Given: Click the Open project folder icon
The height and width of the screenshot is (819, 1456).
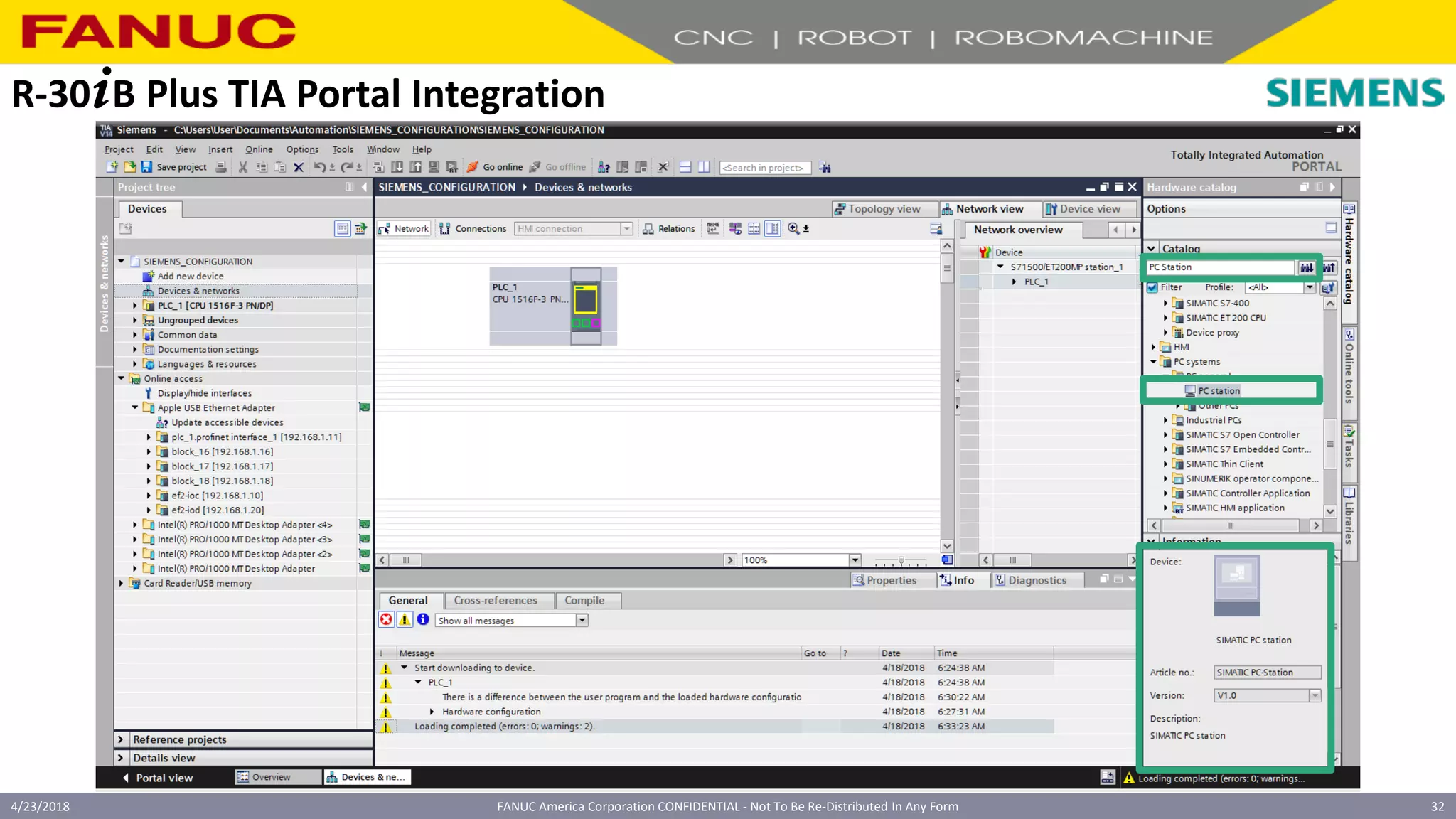Looking at the screenshot, I should point(129,167).
